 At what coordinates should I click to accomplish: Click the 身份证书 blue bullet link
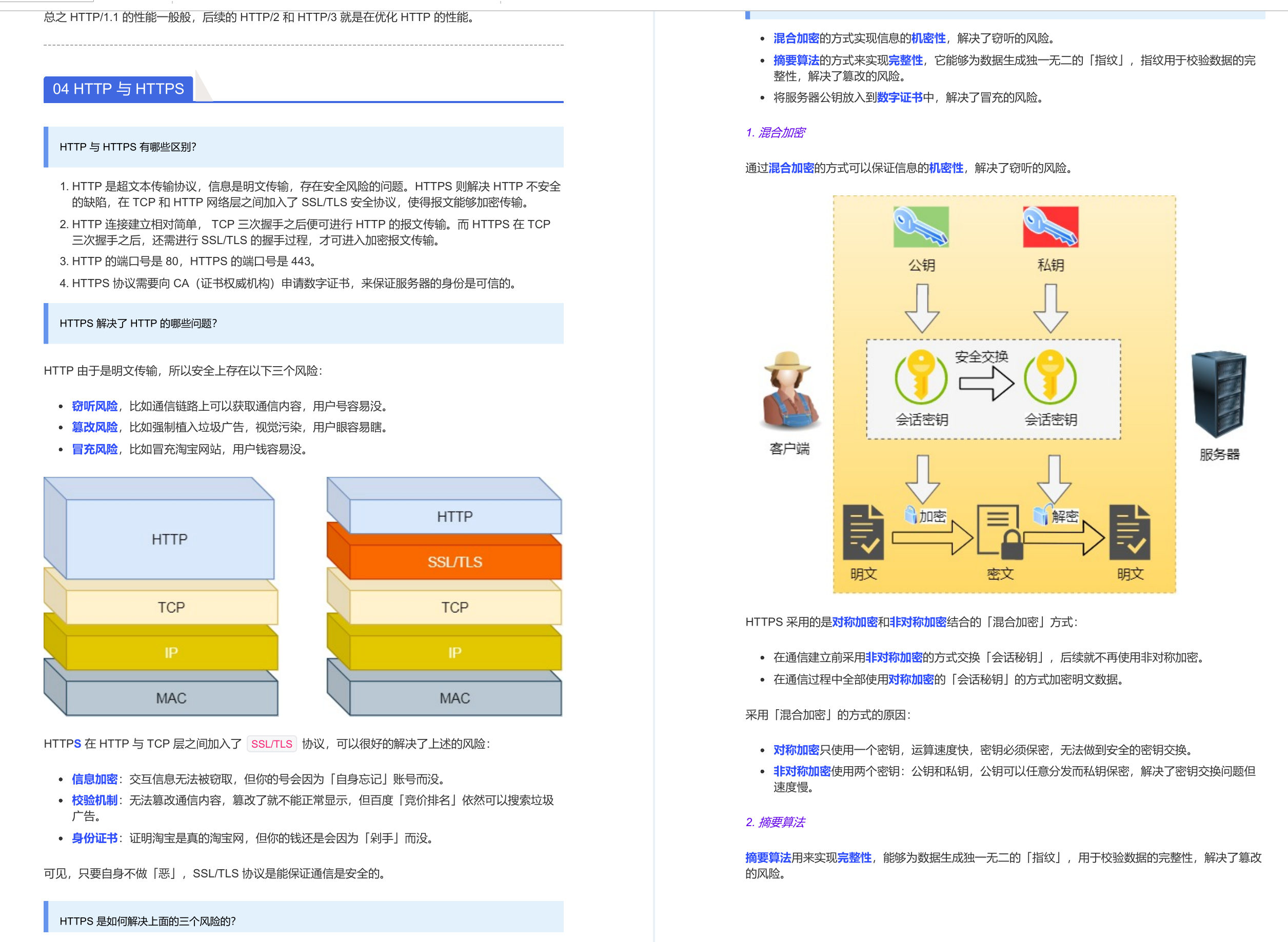[95, 838]
